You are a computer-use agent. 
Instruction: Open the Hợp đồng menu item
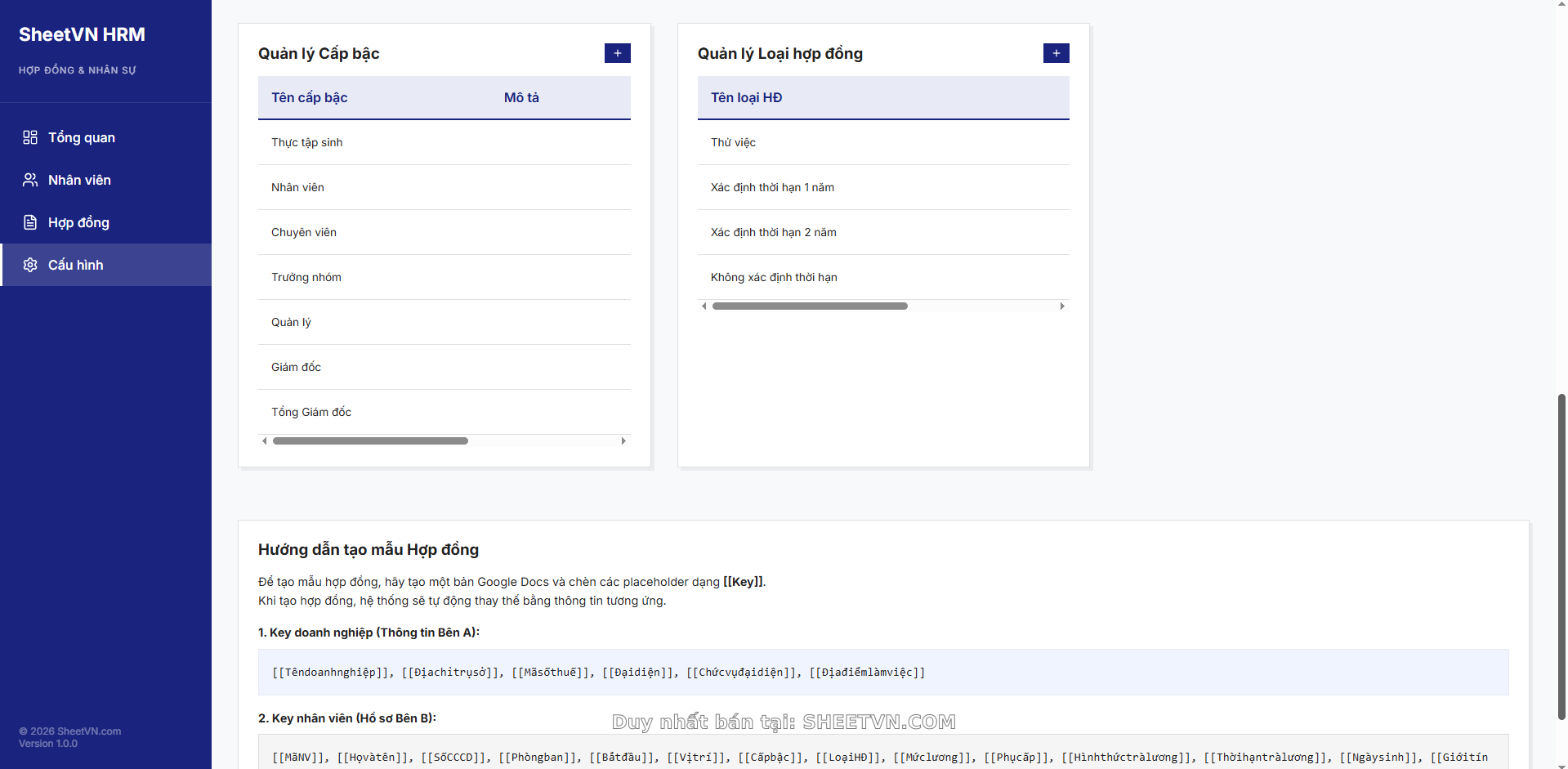[x=78, y=222]
